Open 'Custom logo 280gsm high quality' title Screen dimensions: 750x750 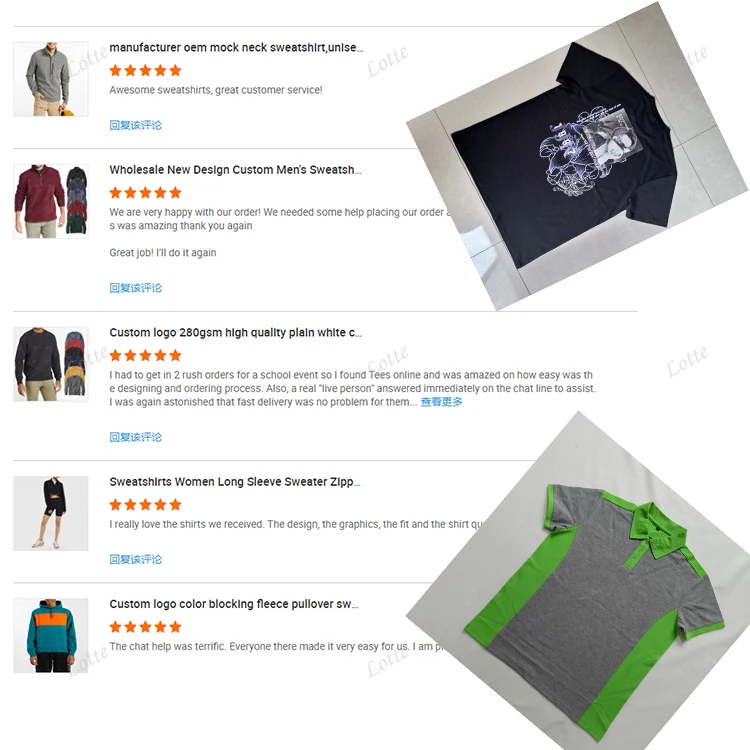tap(236, 333)
